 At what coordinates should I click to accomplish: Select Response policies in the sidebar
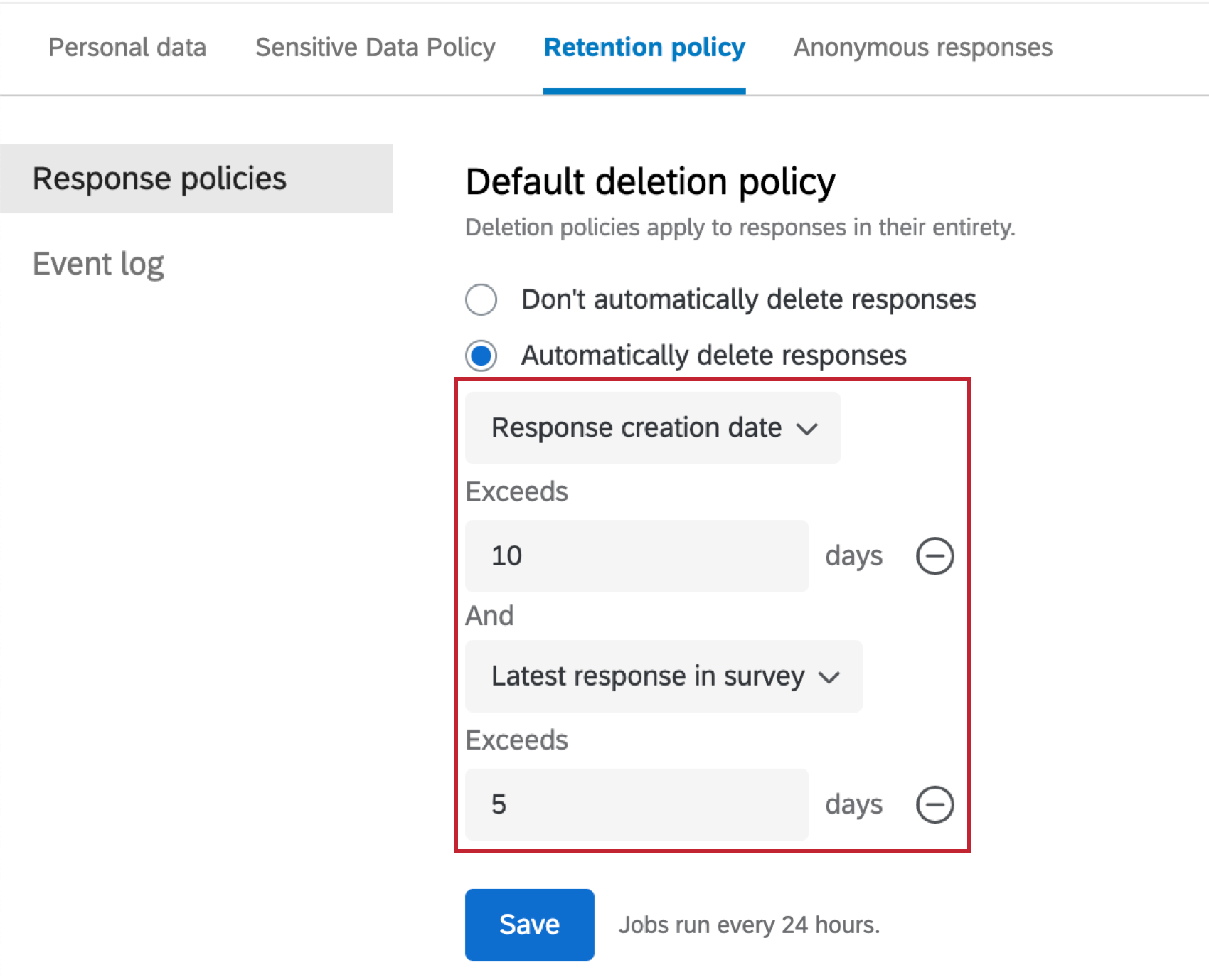[x=161, y=179]
